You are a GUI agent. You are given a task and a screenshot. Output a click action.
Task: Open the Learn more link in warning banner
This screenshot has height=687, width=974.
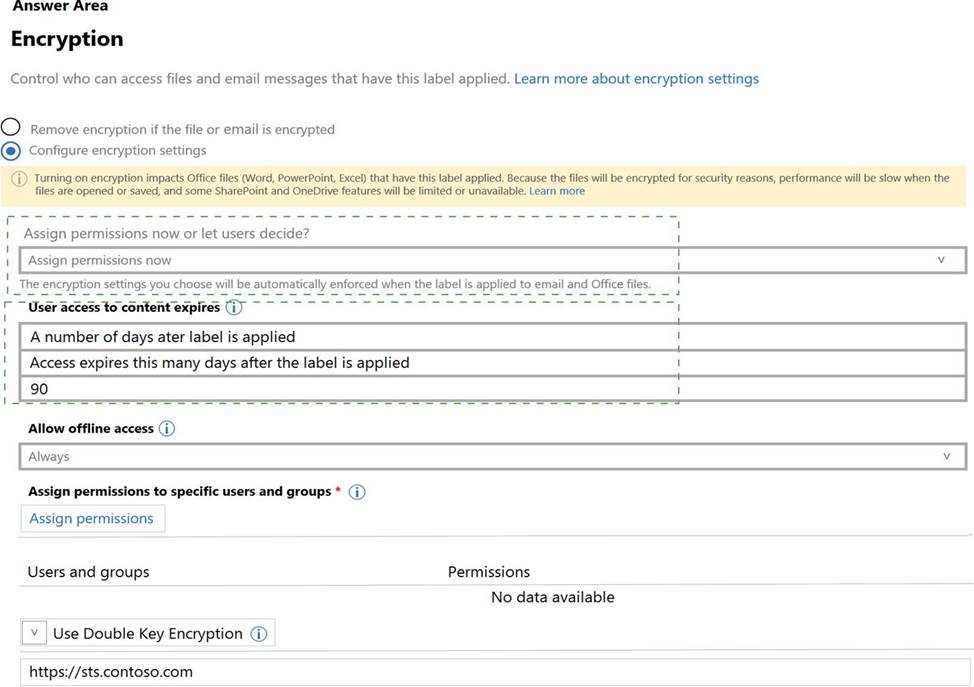pyautogui.click(x=557, y=191)
